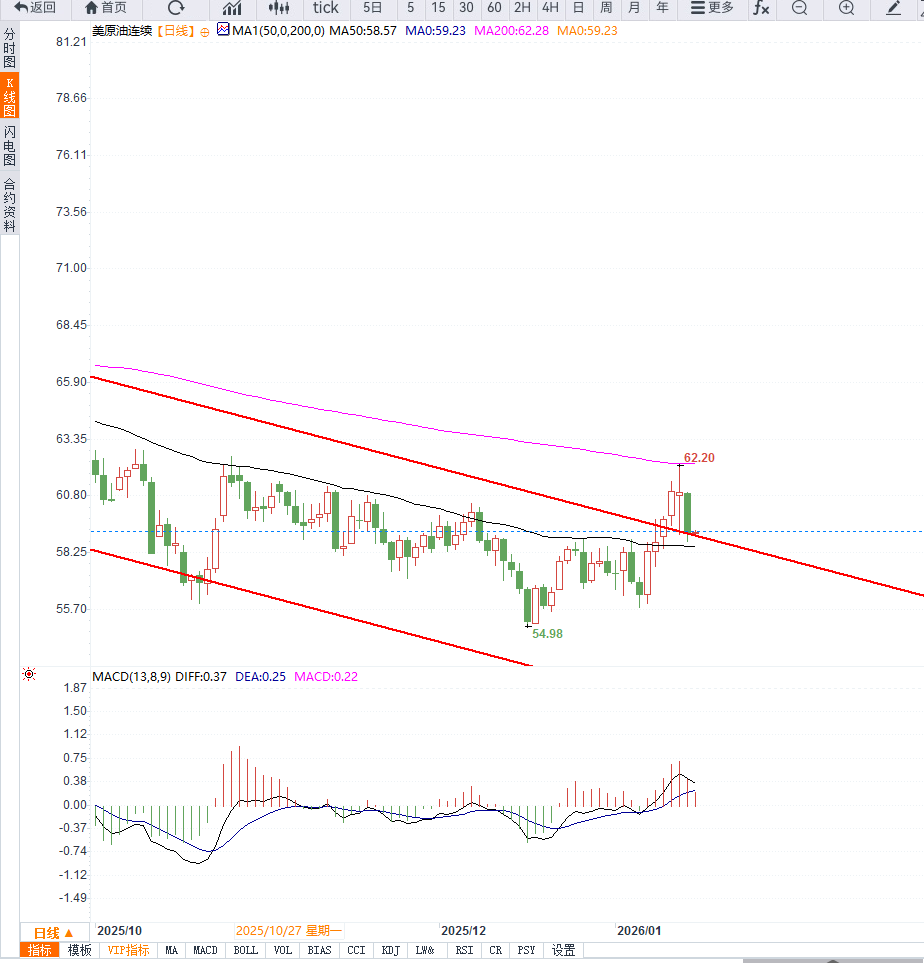Screen dimensions: 924x963
Task: Apply the VOL indicator
Action: (x=283, y=950)
